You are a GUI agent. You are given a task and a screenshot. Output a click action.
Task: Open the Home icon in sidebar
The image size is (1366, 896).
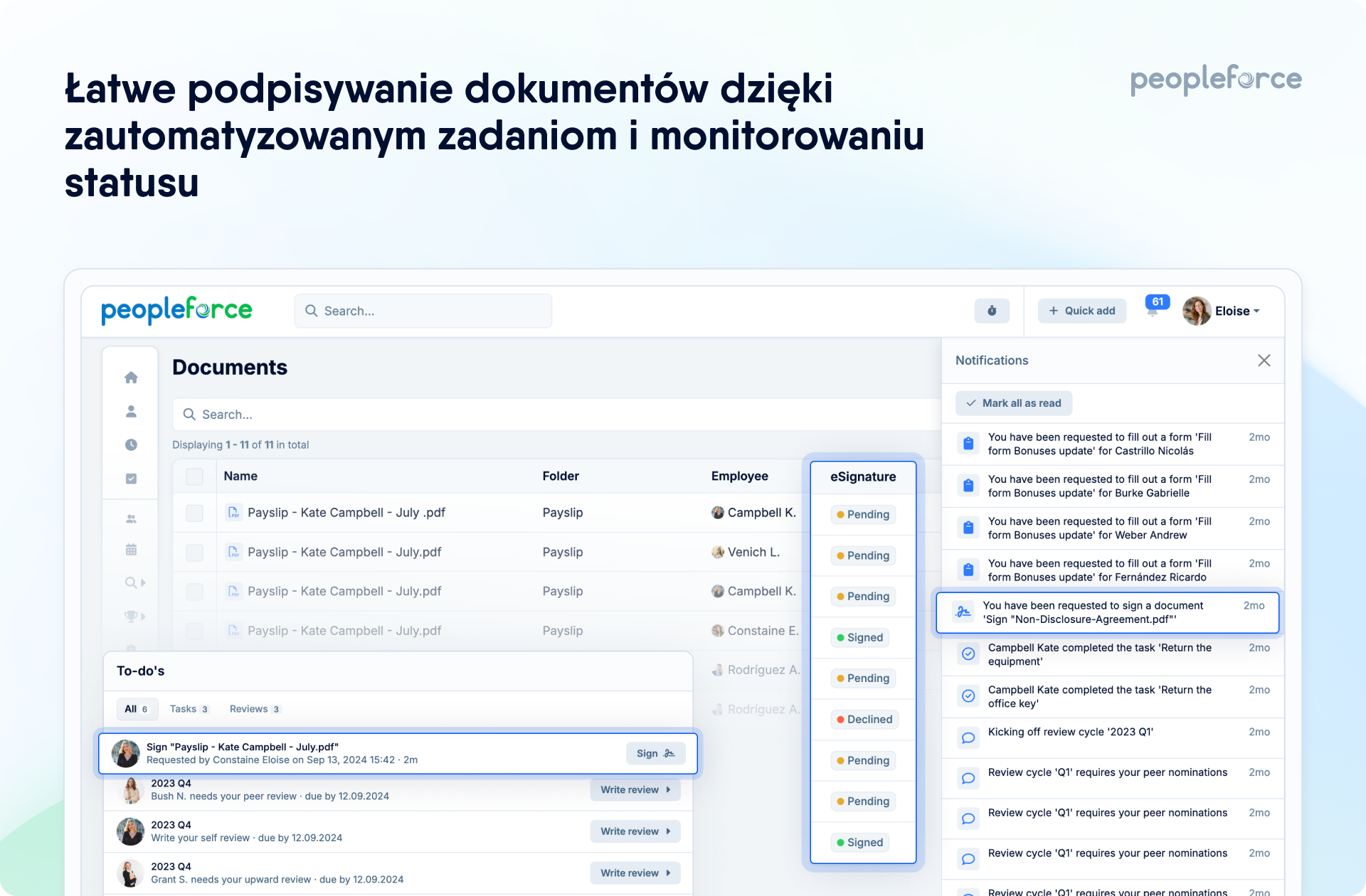point(131,378)
